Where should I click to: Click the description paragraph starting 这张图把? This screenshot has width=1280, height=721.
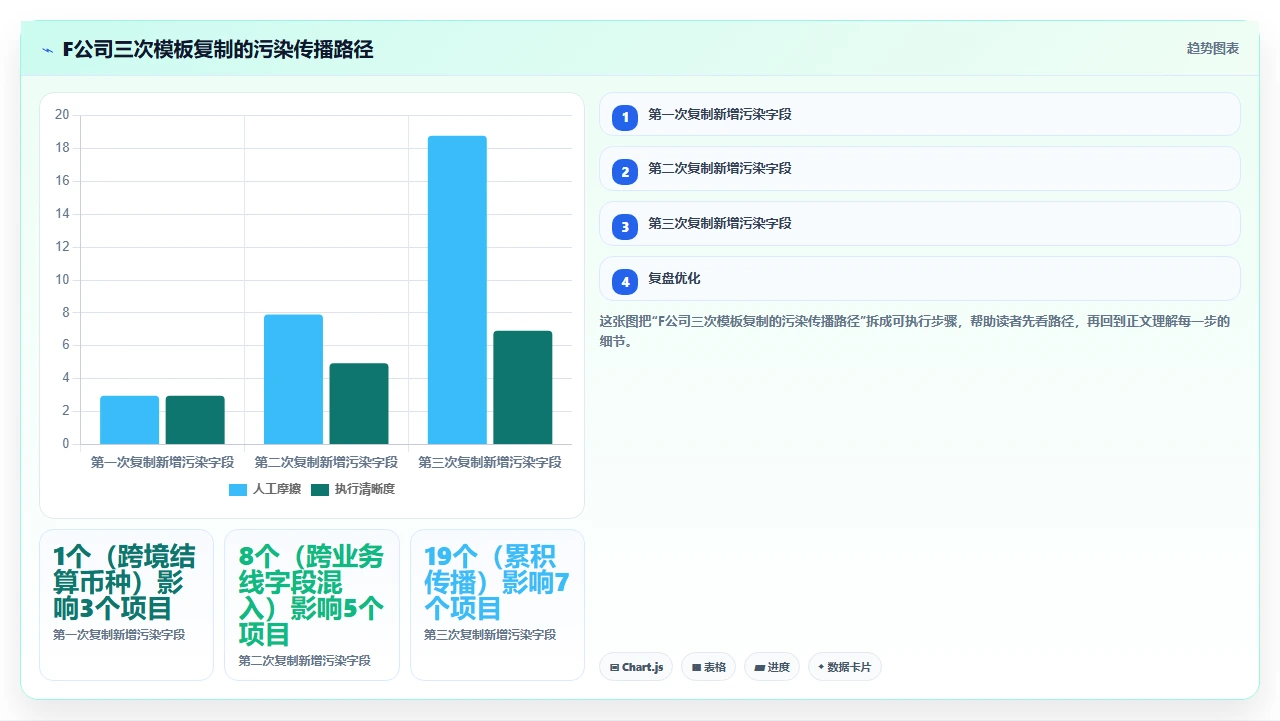[x=914, y=331]
